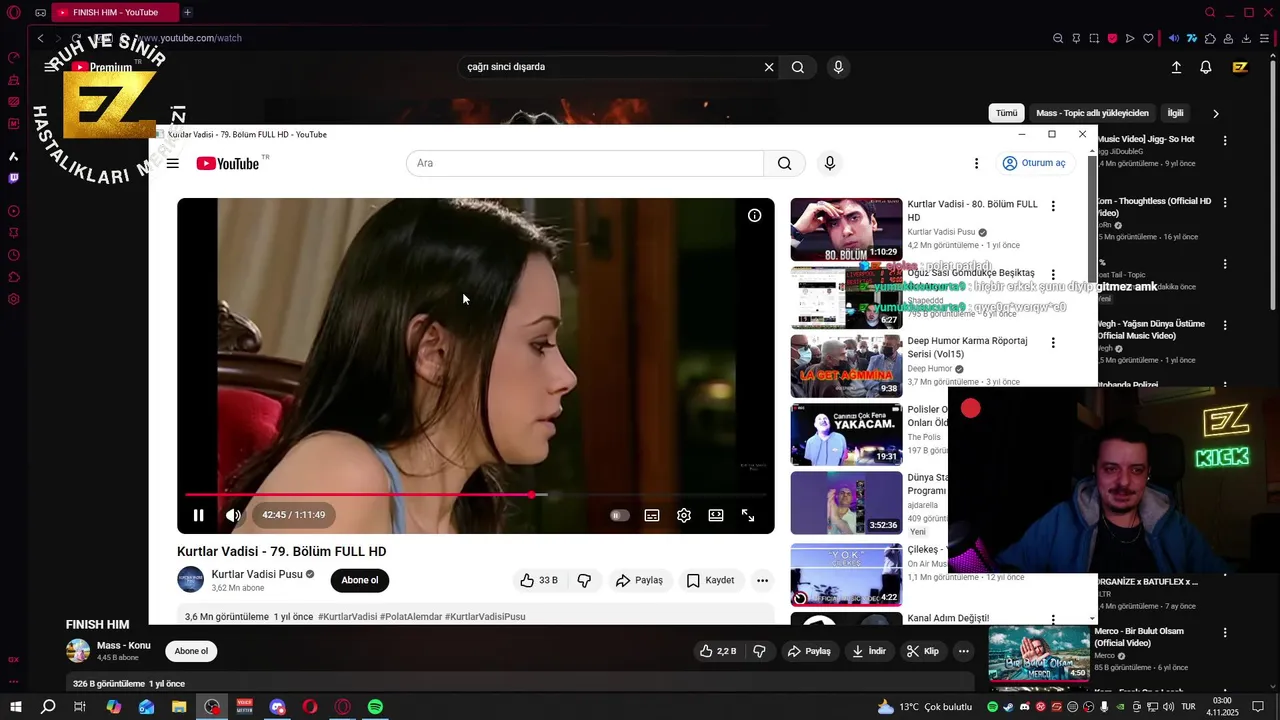1280x720 pixels.
Task: Like FINISH HIM video (2,2 B)
Action: (718, 651)
